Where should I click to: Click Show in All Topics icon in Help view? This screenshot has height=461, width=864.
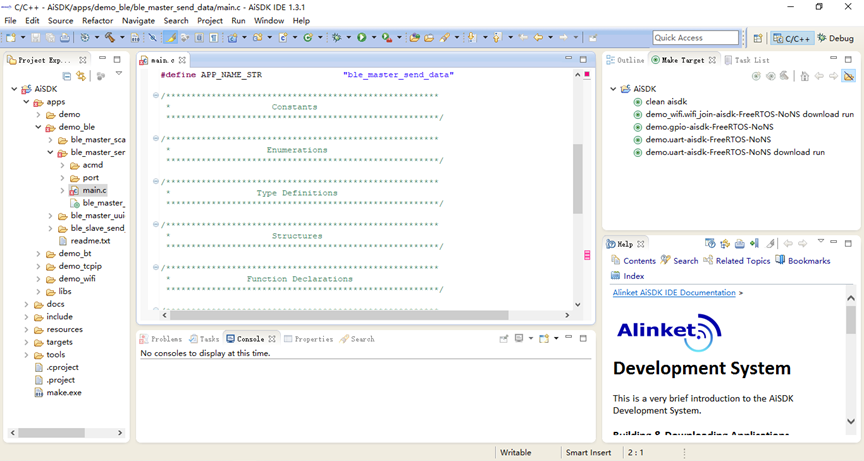click(x=725, y=243)
